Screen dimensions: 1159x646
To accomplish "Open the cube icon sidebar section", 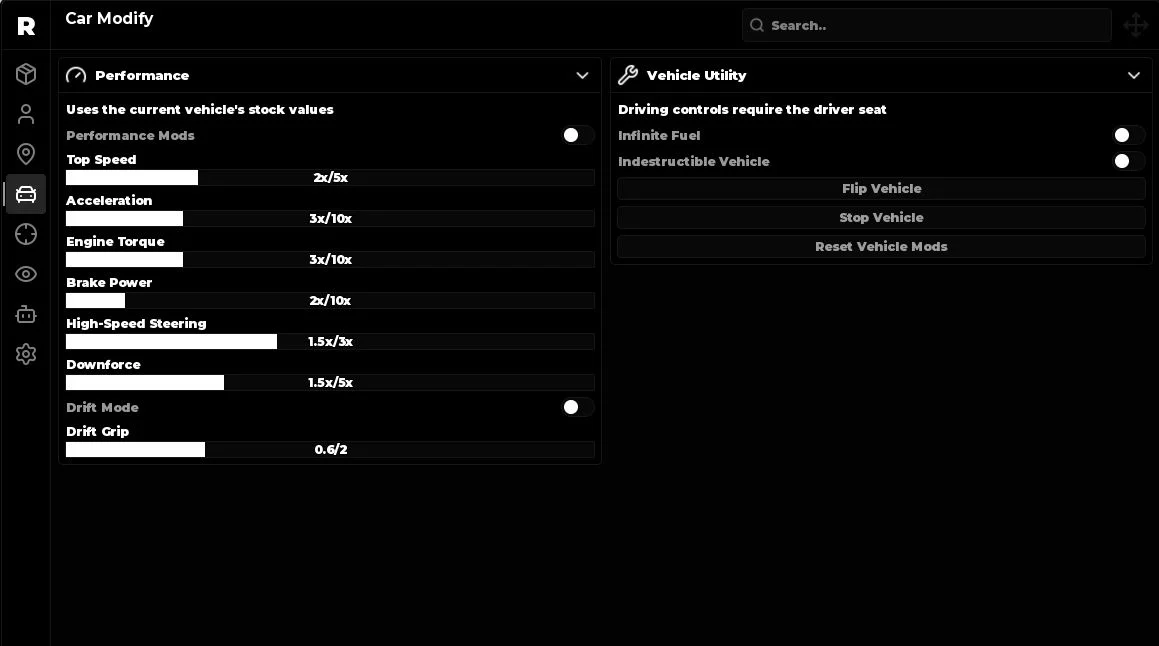I will (26, 74).
